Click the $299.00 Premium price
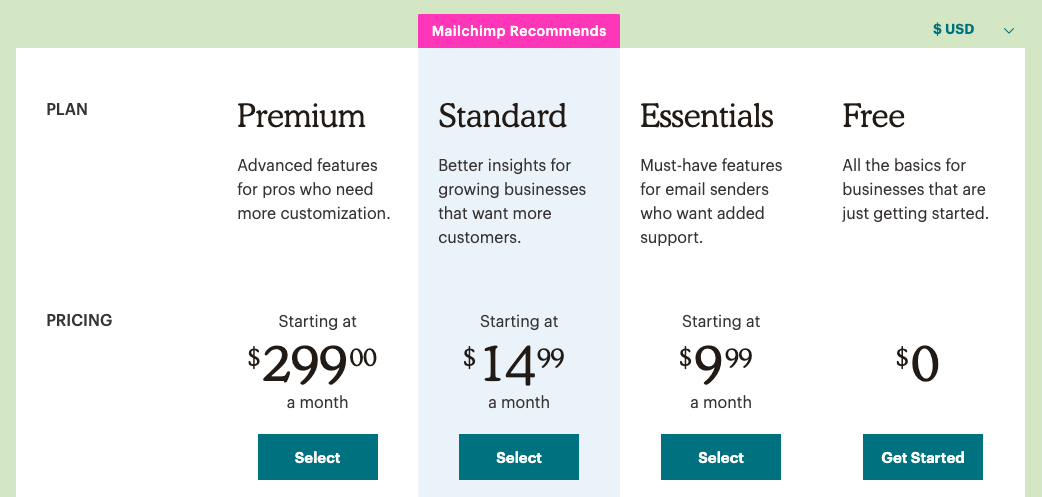 [x=312, y=363]
